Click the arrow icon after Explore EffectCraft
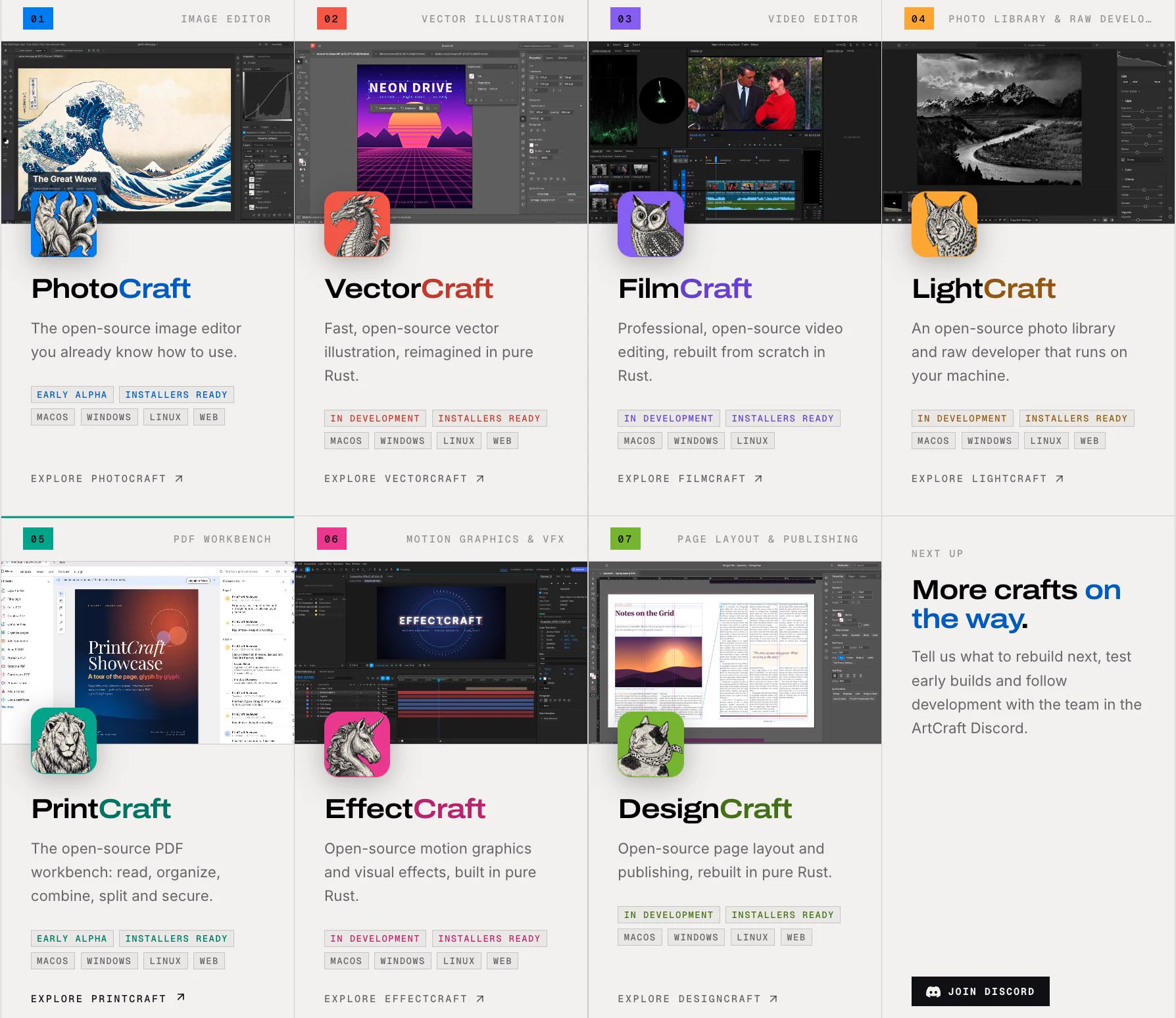 tap(480, 999)
